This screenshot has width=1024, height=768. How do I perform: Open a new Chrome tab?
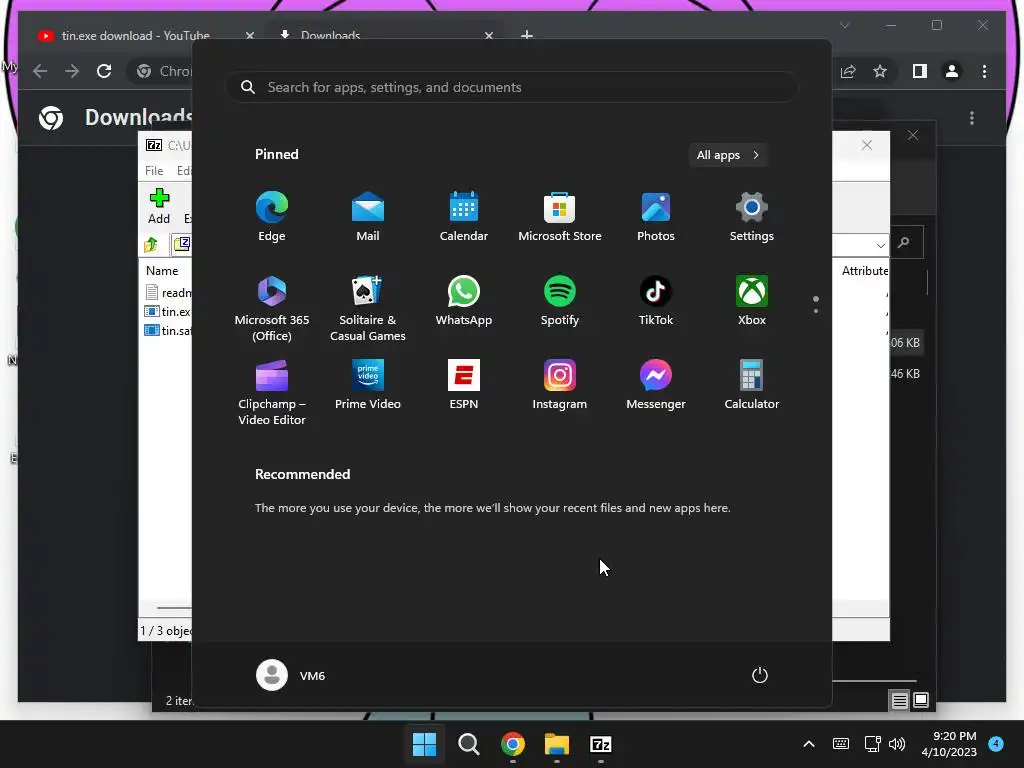pyautogui.click(x=526, y=35)
